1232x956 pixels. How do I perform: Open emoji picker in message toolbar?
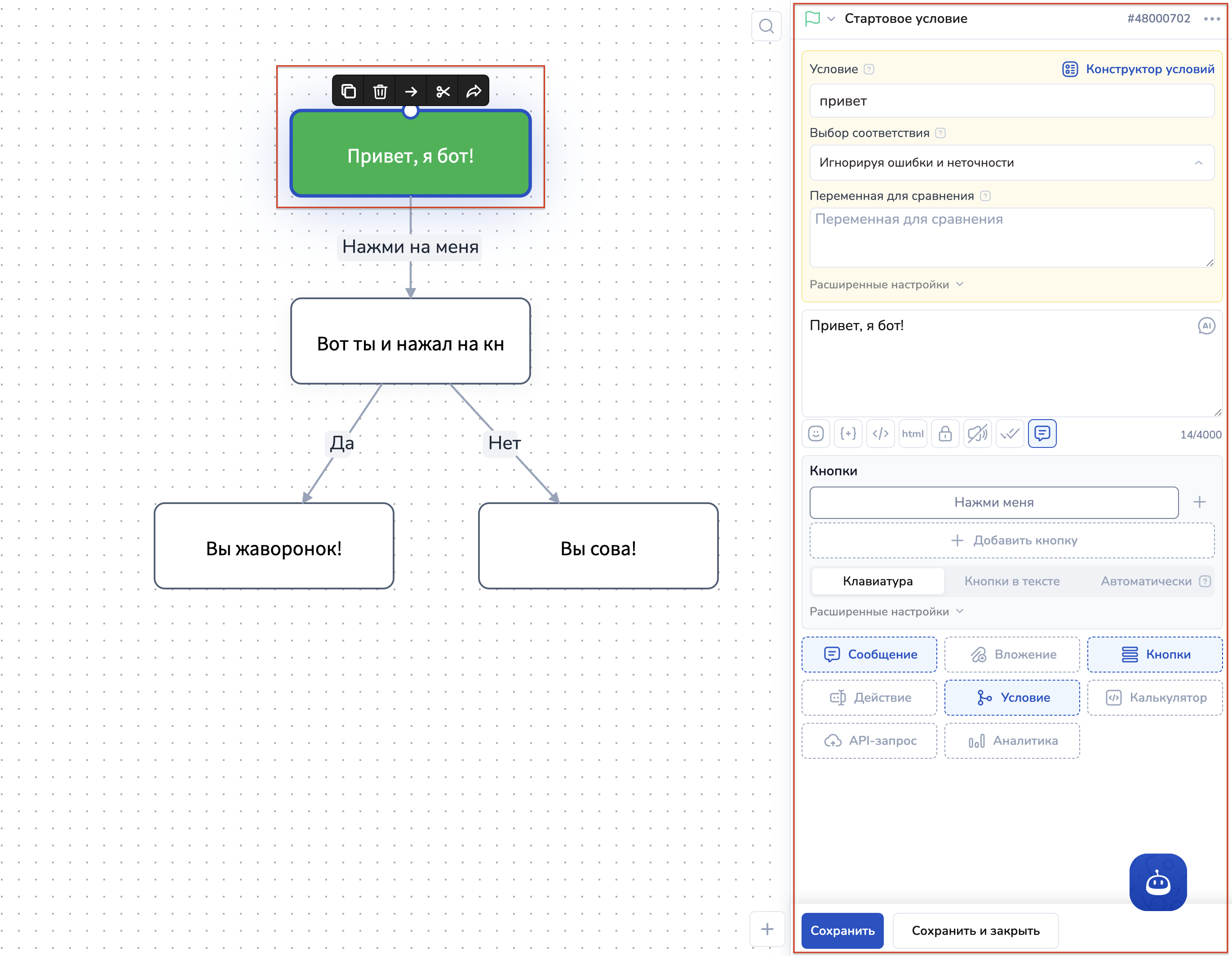tap(815, 433)
